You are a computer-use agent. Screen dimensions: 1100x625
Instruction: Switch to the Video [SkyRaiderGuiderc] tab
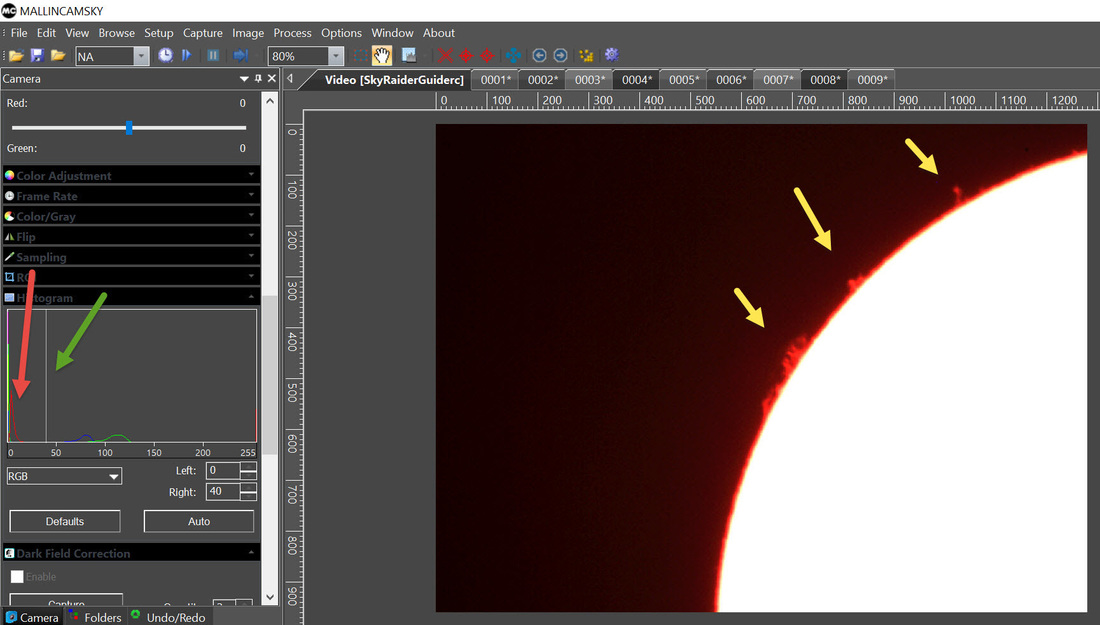[x=394, y=80]
